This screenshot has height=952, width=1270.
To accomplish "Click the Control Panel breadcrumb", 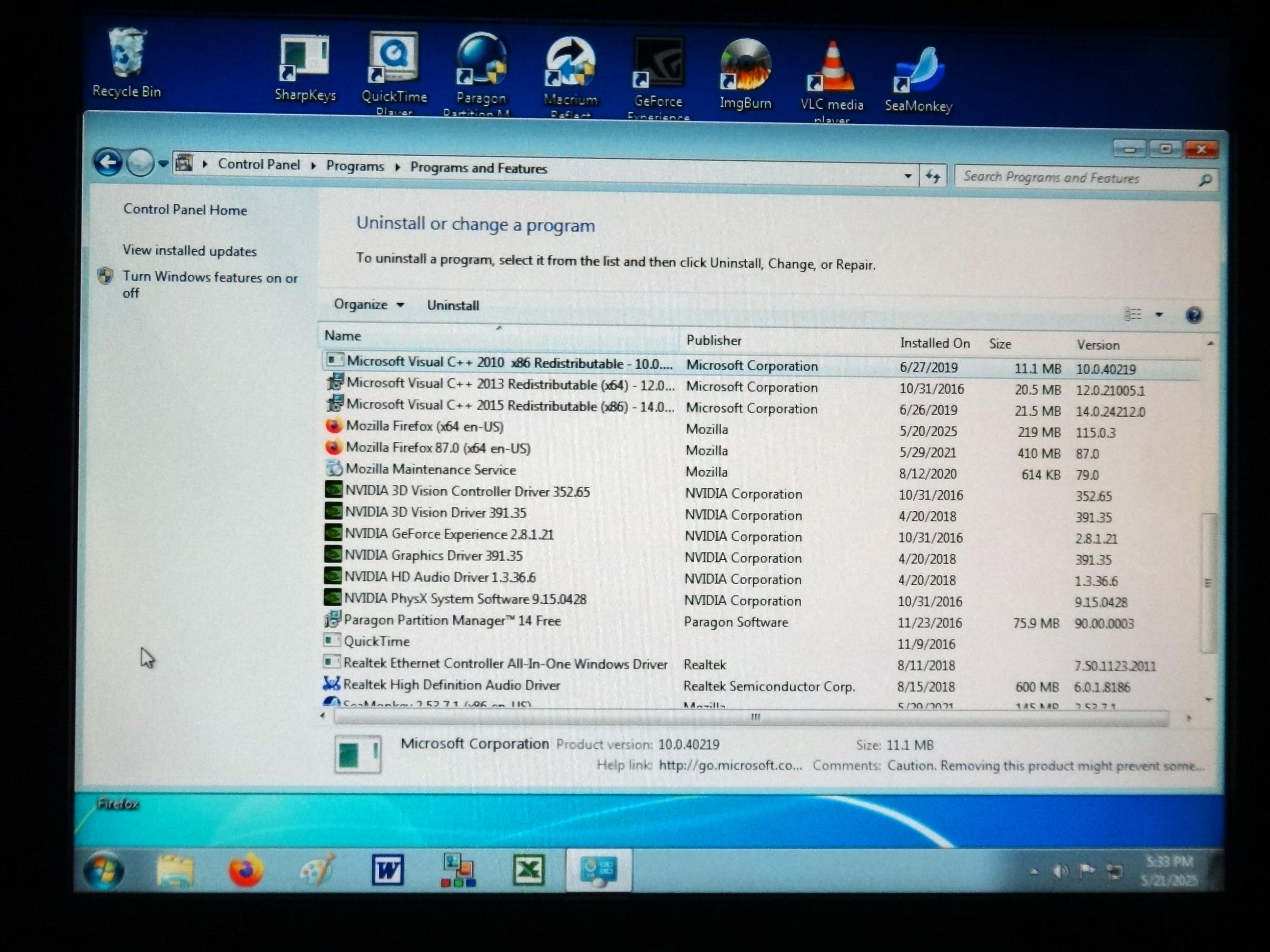I will 258,165.
